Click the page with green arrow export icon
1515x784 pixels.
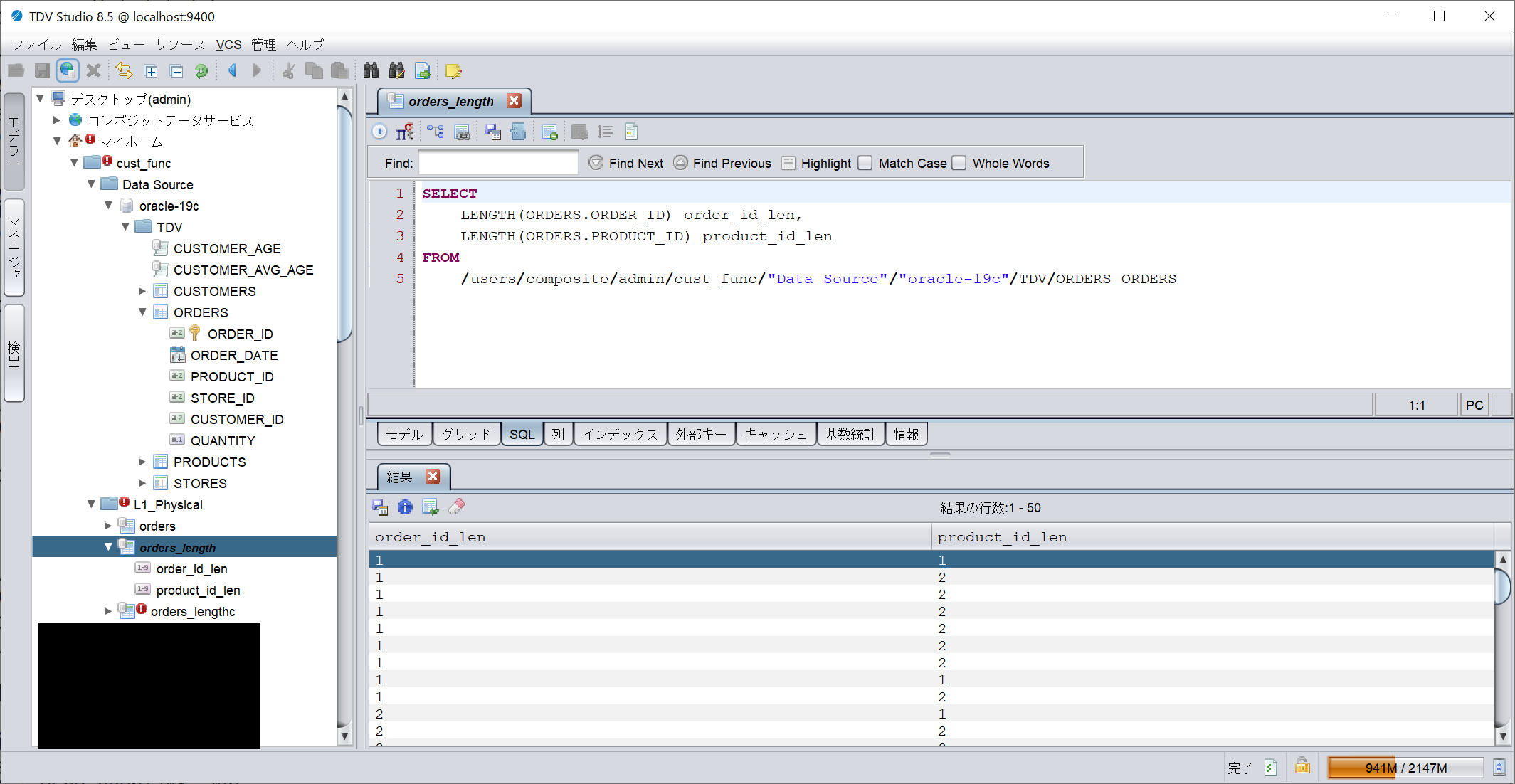coord(423,71)
